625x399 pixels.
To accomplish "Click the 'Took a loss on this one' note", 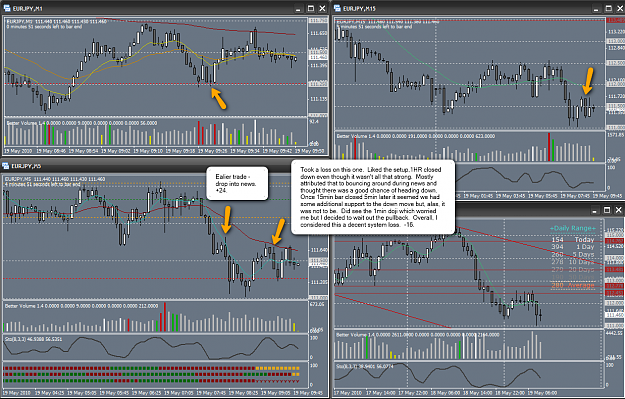I will (x=373, y=197).
